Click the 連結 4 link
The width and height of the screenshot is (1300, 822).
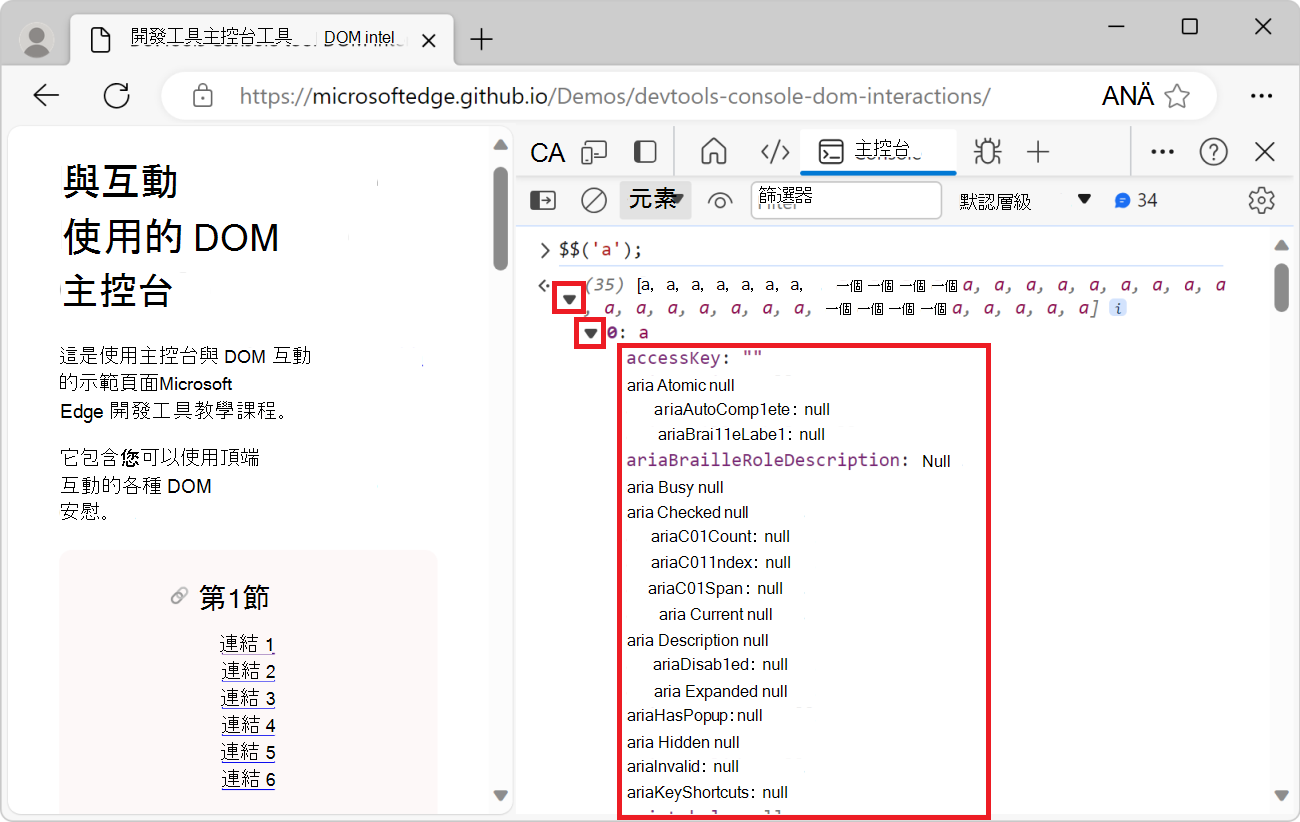248,725
